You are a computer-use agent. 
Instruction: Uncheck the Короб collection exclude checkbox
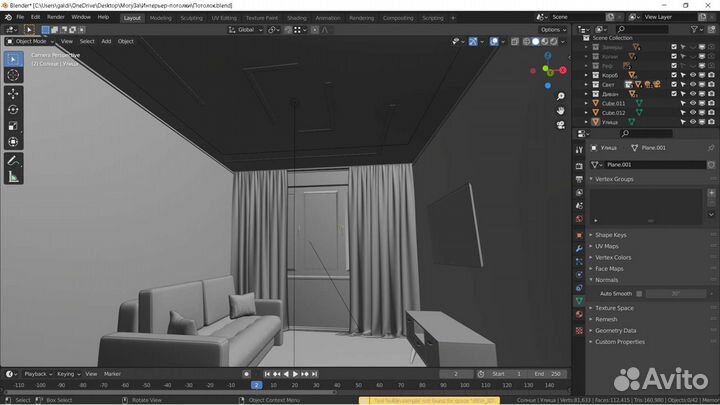tap(674, 75)
